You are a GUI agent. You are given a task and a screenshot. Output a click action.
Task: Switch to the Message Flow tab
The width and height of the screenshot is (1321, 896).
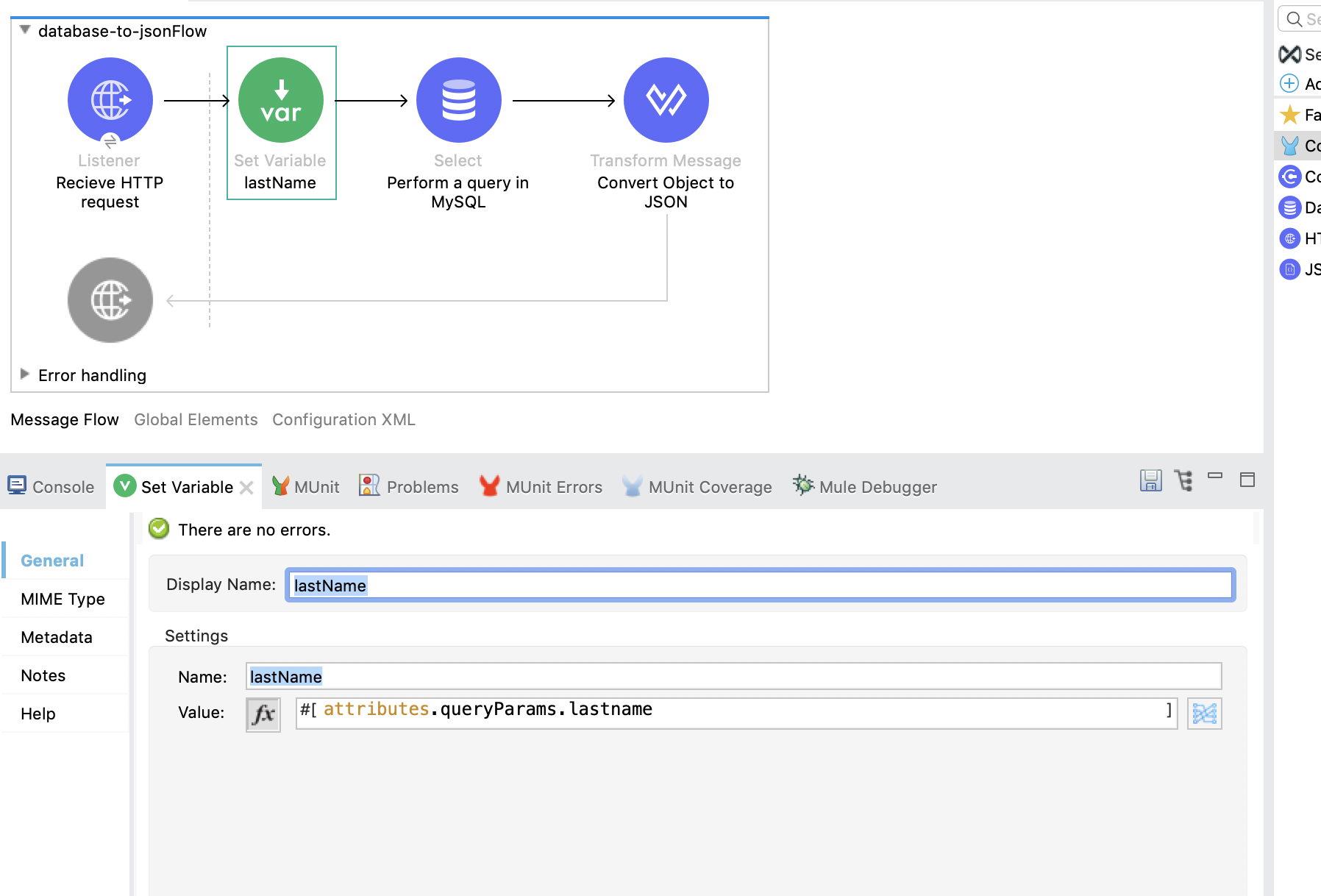coord(65,419)
